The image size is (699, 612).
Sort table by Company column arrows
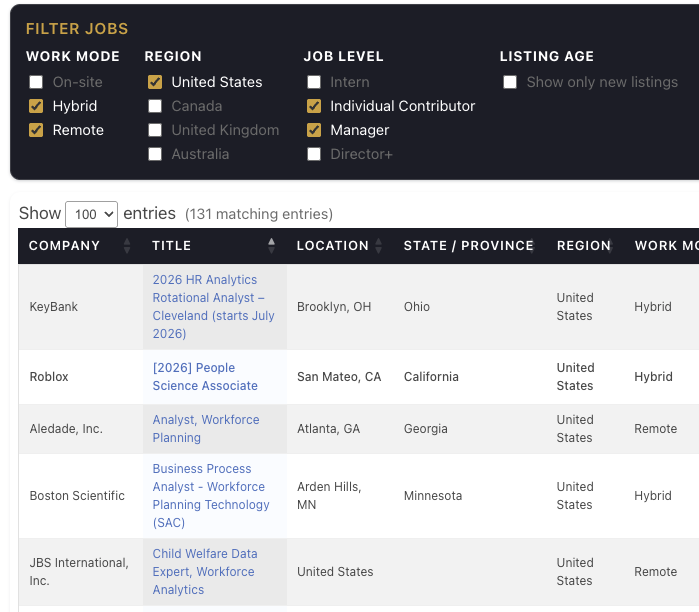point(126,246)
